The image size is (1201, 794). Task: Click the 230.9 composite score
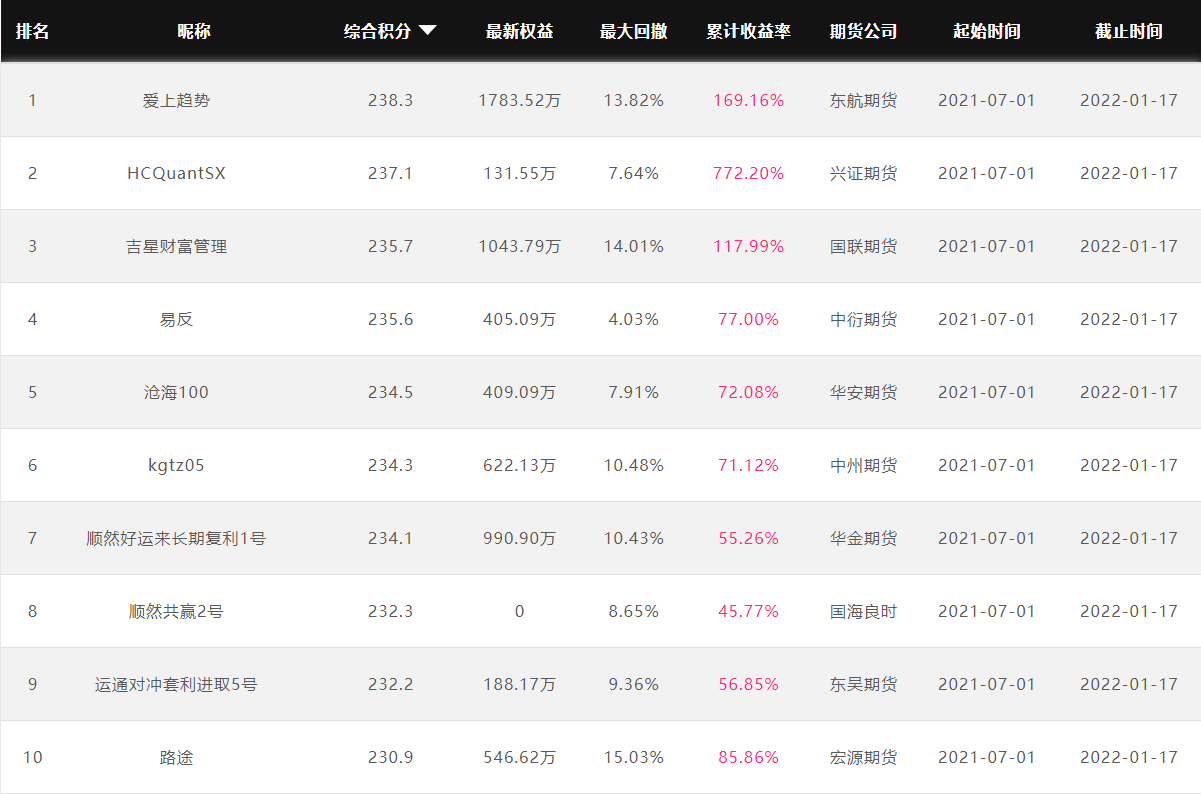click(x=390, y=757)
